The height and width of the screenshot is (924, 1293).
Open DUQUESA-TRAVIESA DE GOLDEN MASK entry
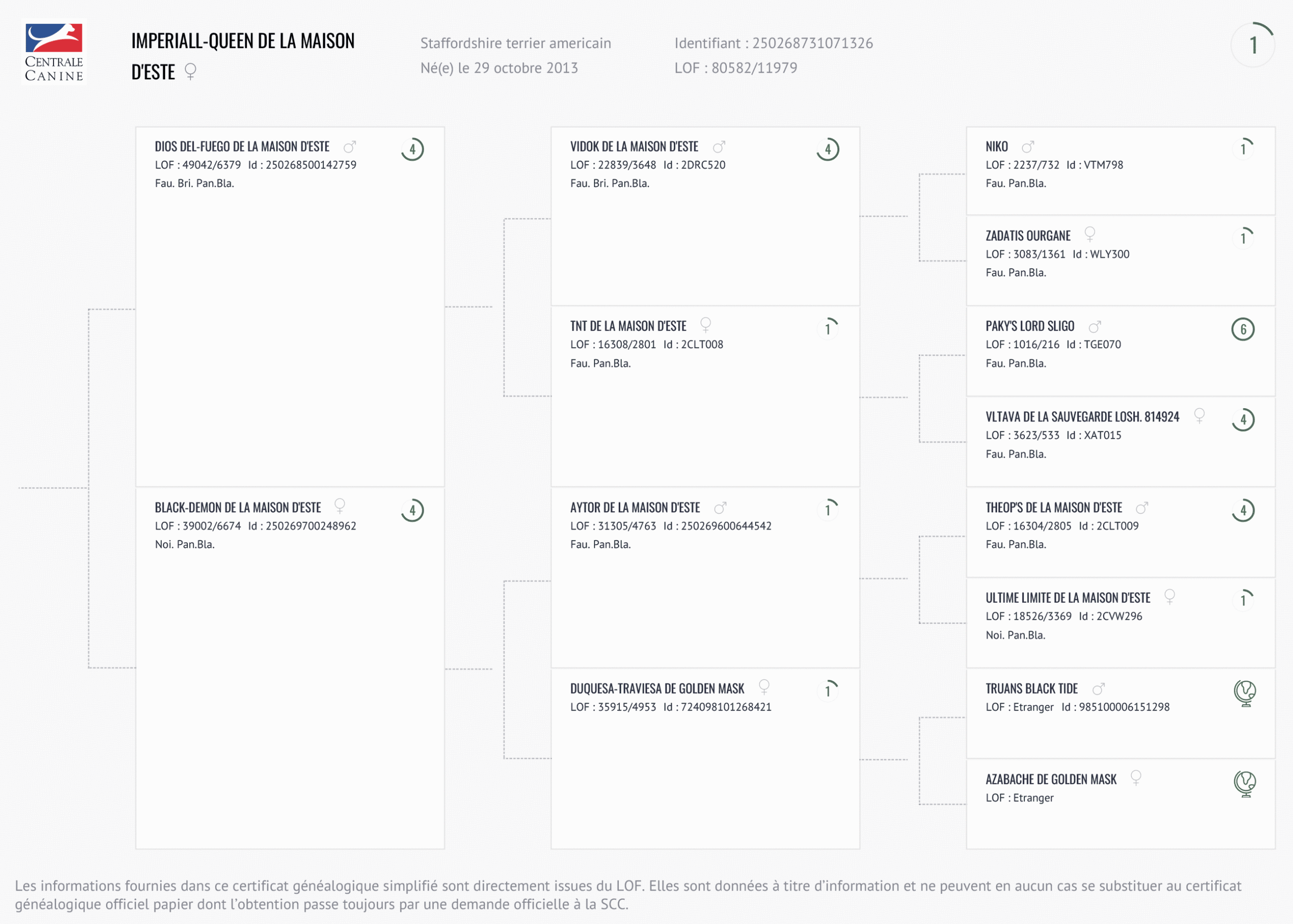click(657, 689)
